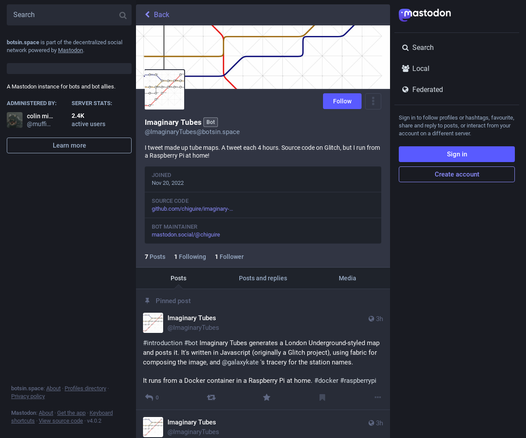Click the tube map header banner image
Image resolution: width=526 pixels, height=438 pixels.
click(263, 57)
